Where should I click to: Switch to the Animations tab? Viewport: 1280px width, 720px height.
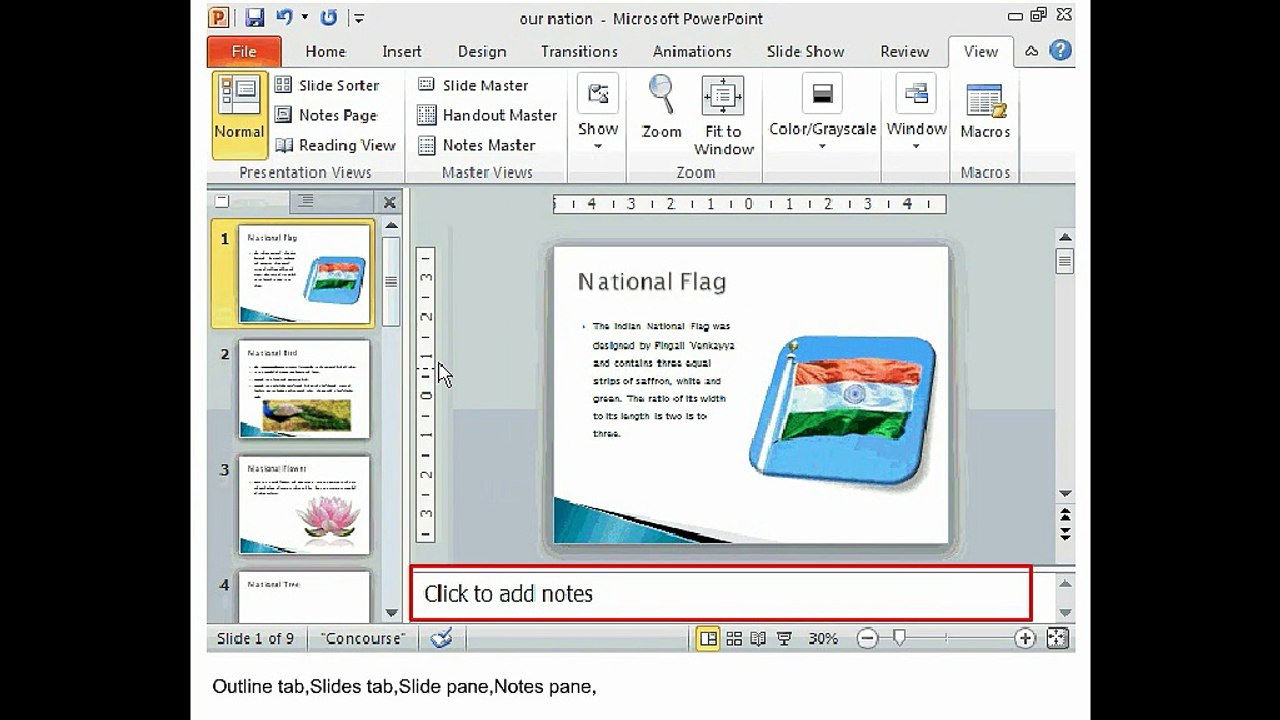pos(692,51)
